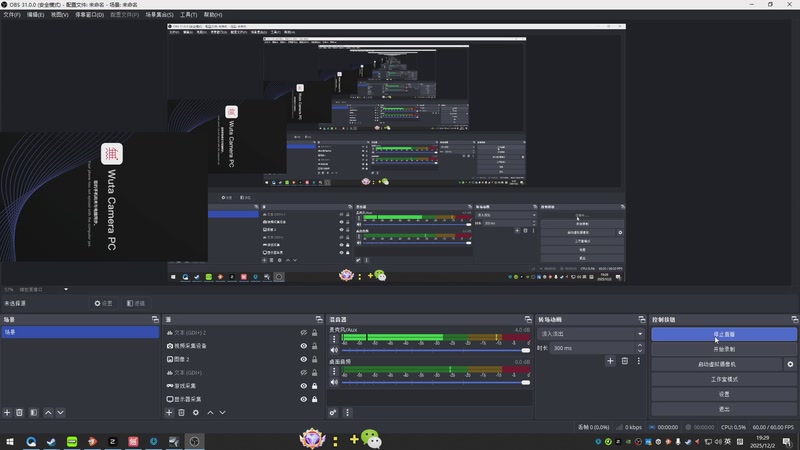Viewport: 800px width, 450px height.
Task: Delete the scene transition with the trash icon
Action: coord(624,361)
